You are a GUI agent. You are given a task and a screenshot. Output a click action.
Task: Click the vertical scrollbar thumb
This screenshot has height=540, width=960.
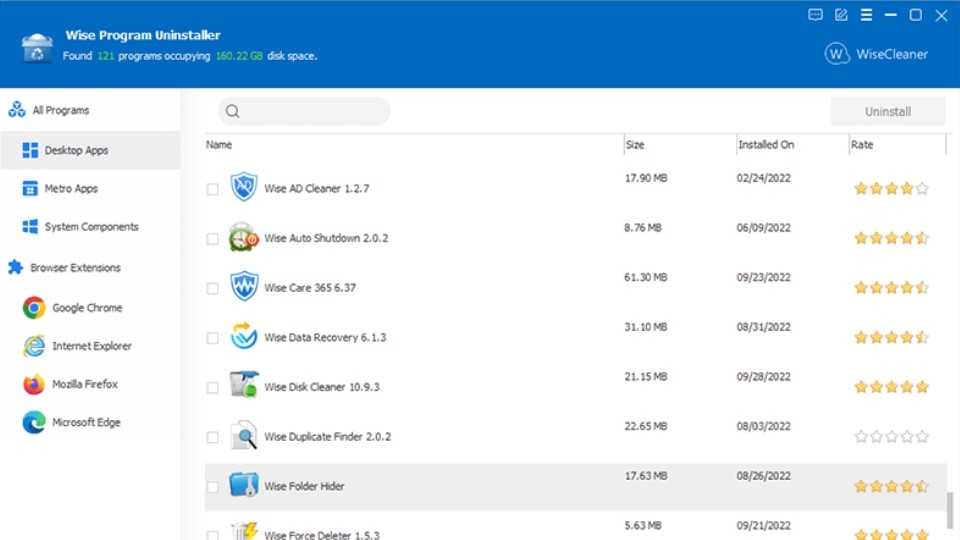pyautogui.click(x=950, y=509)
